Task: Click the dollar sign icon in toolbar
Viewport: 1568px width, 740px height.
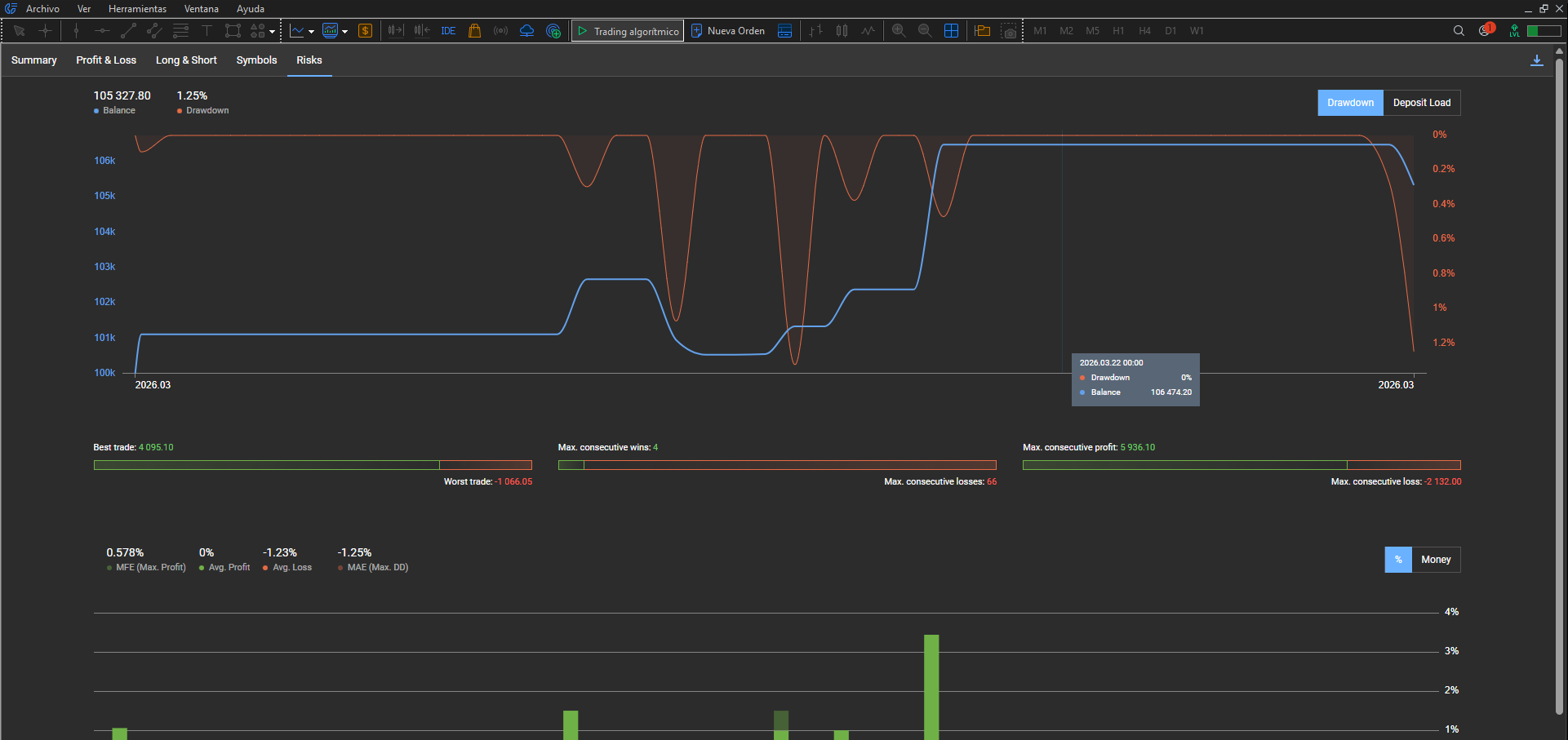Action: (x=365, y=31)
